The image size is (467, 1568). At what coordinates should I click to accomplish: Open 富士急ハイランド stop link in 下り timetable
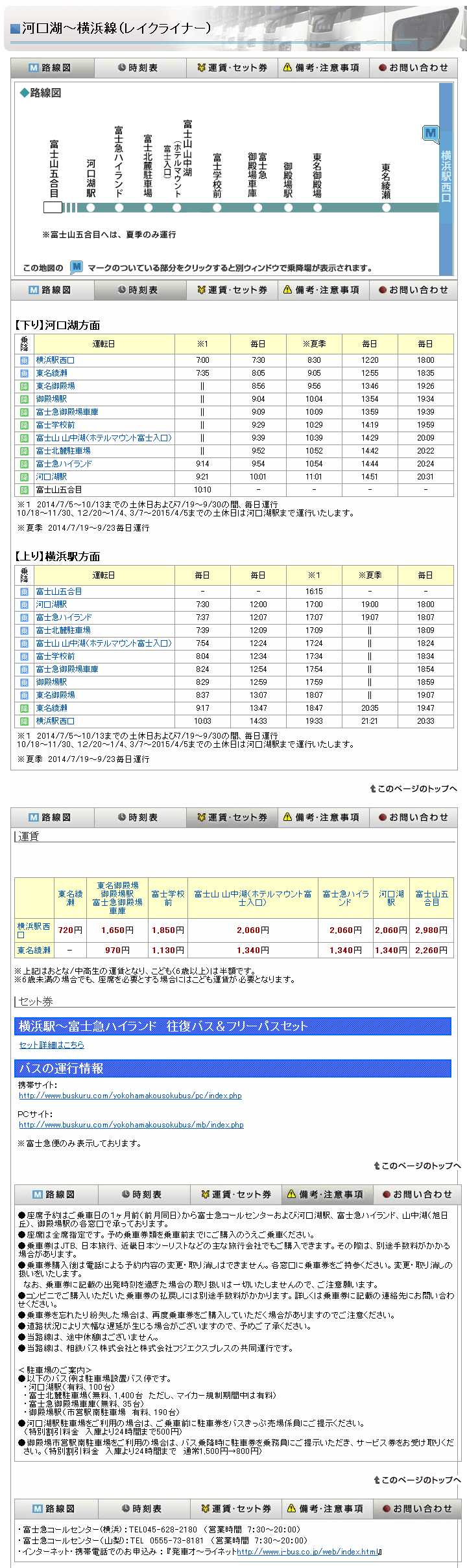pos(64,464)
